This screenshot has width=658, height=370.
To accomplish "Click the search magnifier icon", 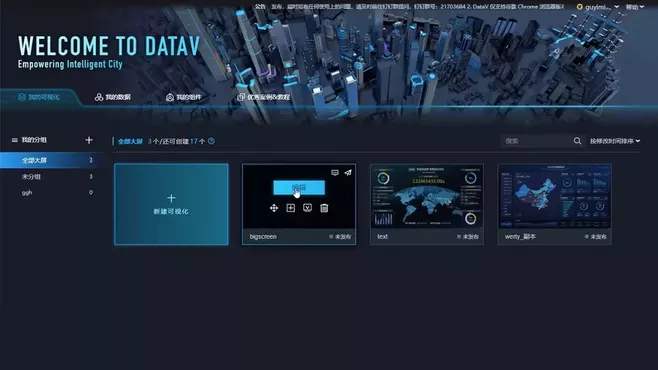I will (577, 141).
